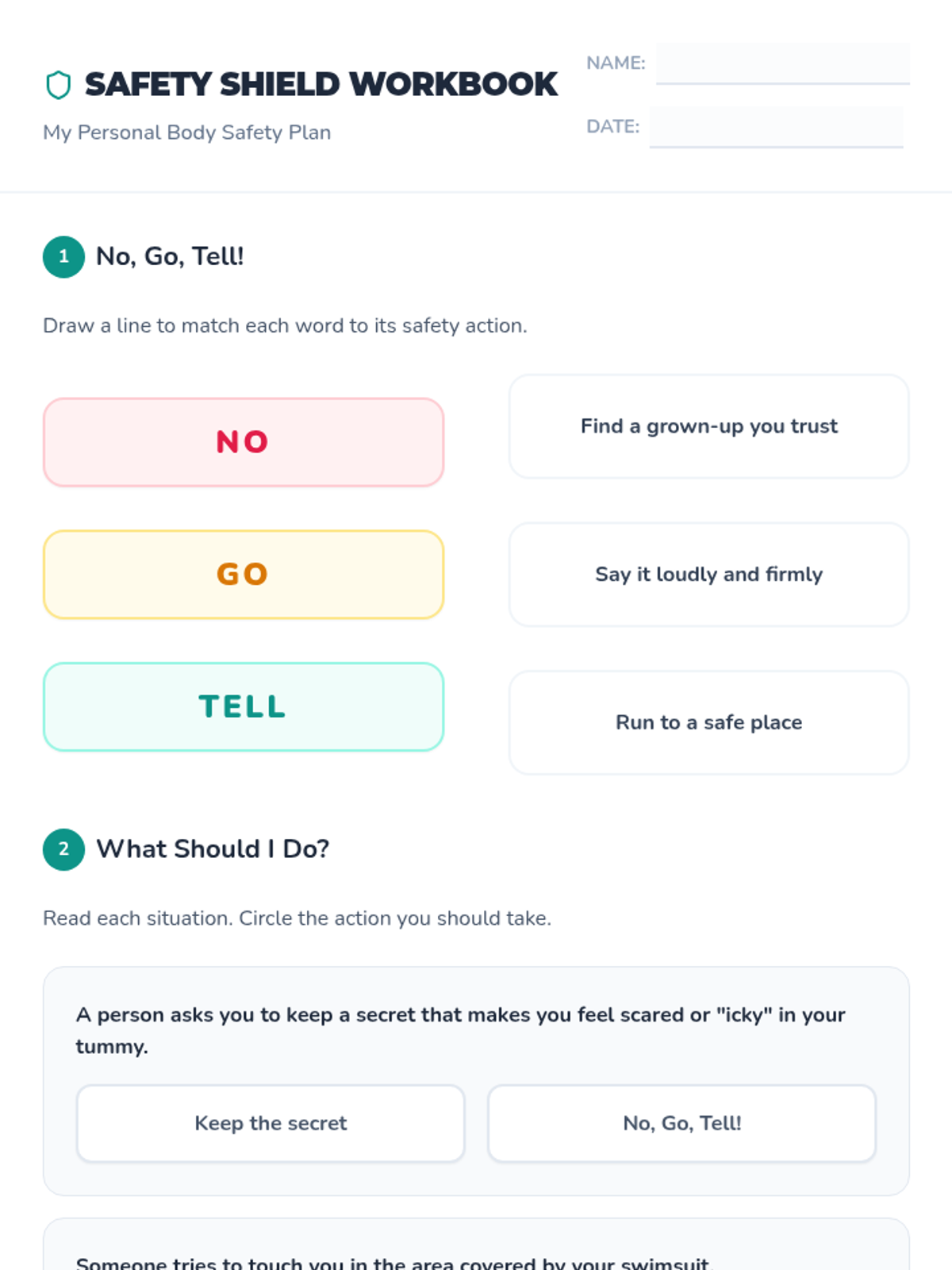The width and height of the screenshot is (952, 1270).
Task: Focus the DATE input field
Action: (x=776, y=127)
